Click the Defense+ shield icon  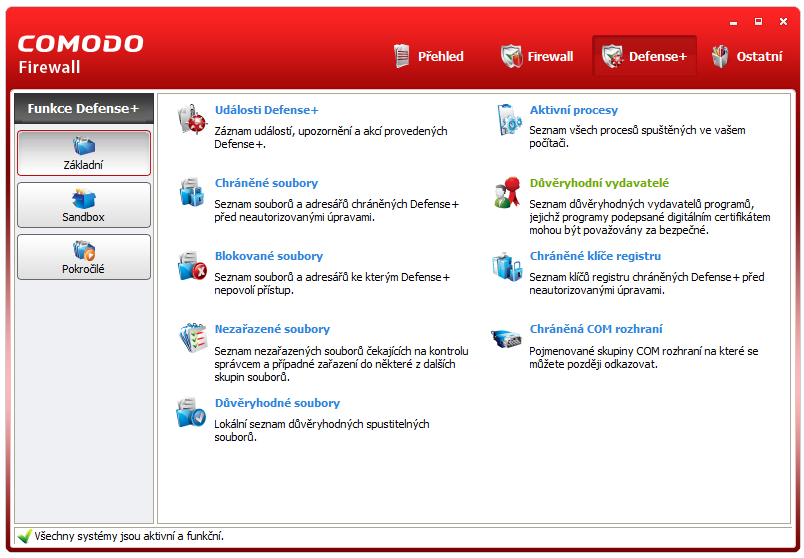click(x=612, y=56)
